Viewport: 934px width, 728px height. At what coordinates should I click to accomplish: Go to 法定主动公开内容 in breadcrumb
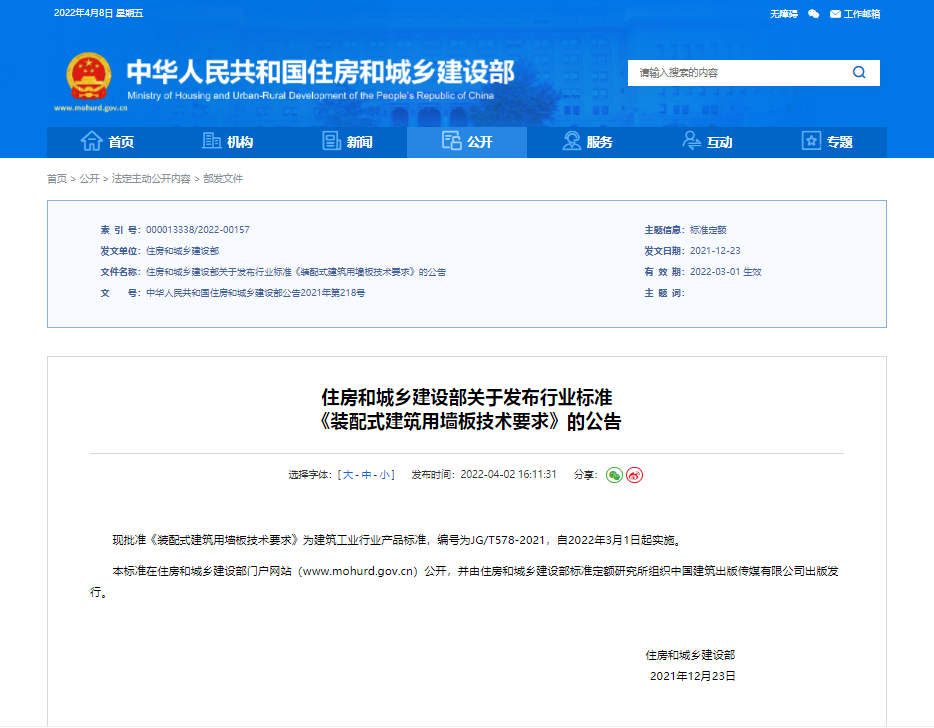click(151, 179)
